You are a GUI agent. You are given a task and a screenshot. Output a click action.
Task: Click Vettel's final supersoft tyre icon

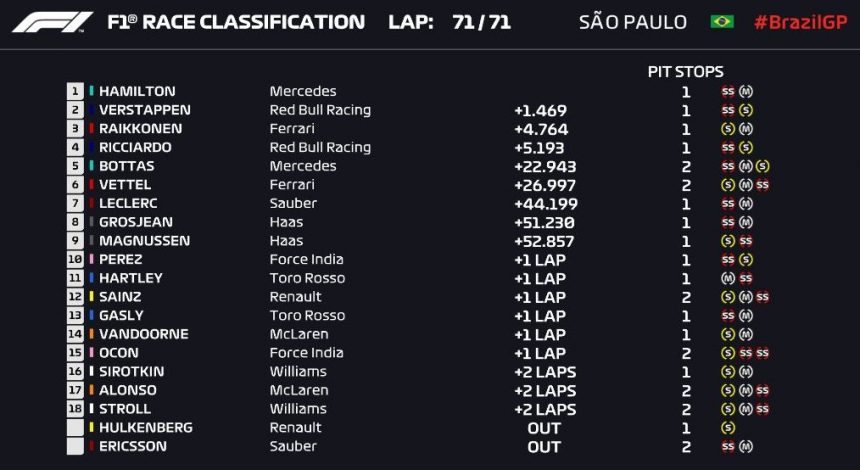point(762,185)
